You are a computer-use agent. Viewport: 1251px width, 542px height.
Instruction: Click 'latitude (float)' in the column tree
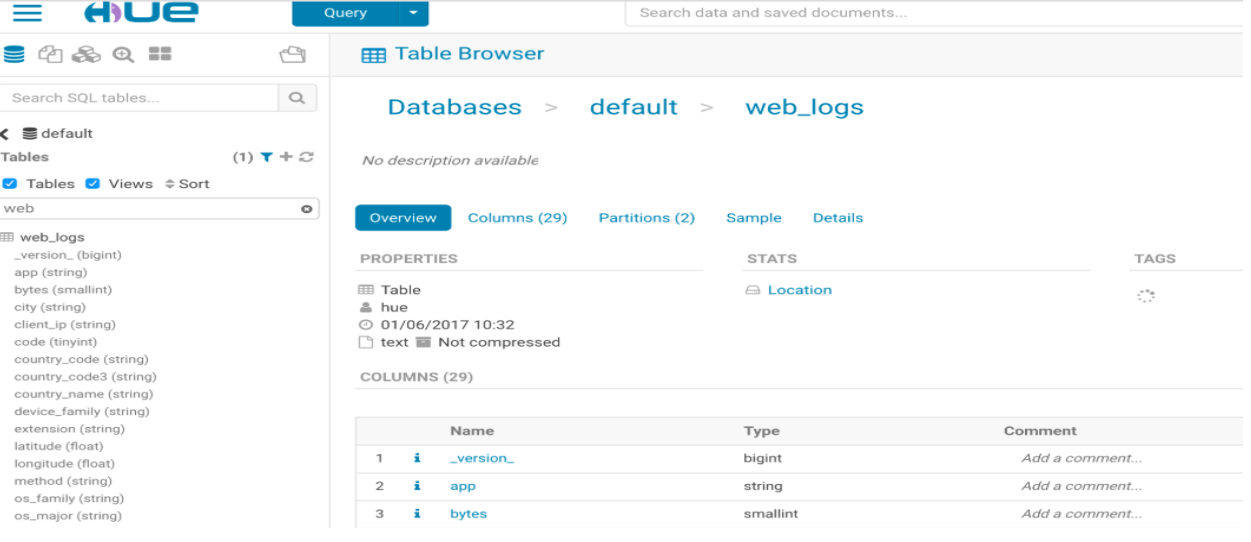58,446
